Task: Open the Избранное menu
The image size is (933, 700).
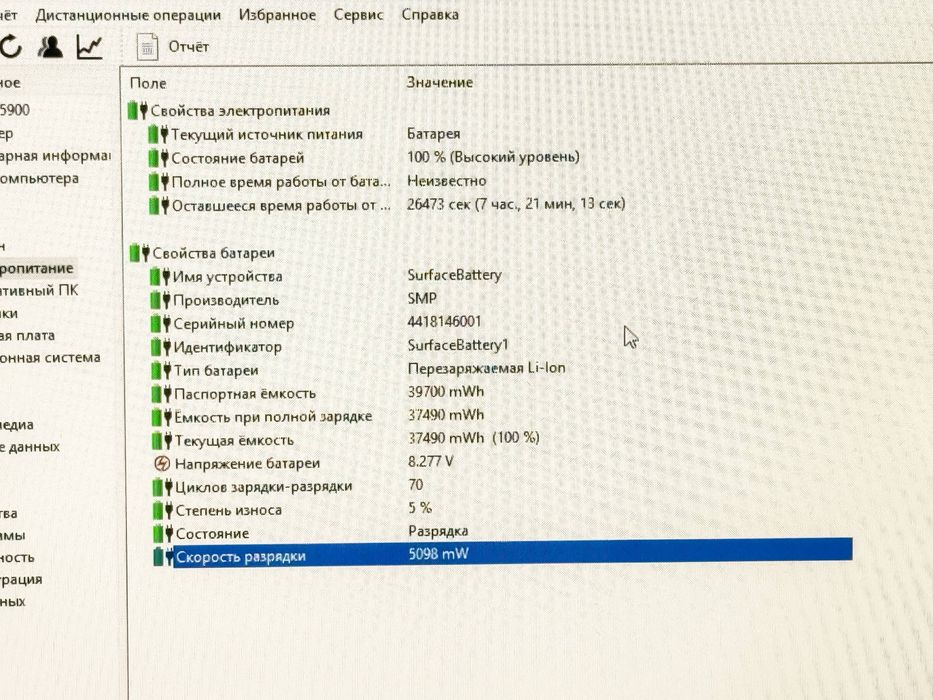Action: [x=277, y=14]
